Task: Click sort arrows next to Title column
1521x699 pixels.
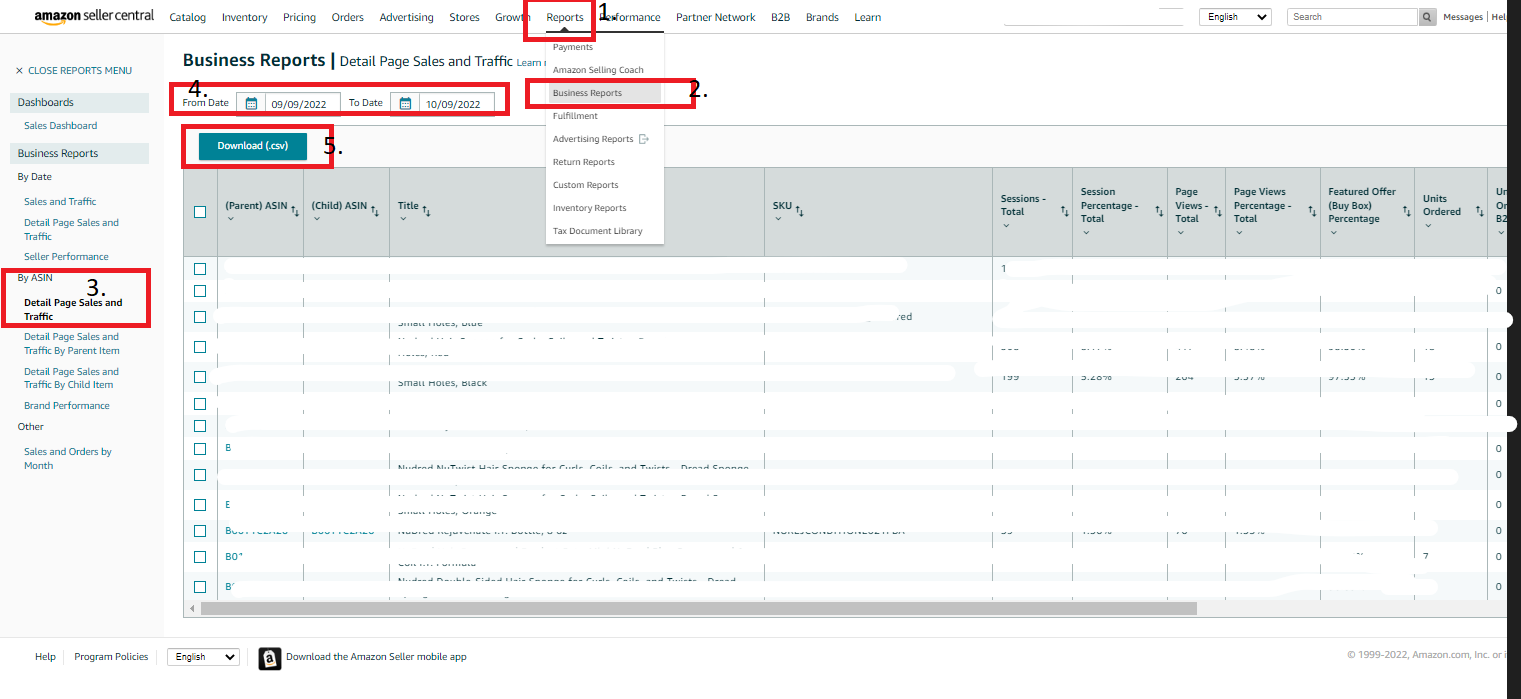Action: pos(426,209)
